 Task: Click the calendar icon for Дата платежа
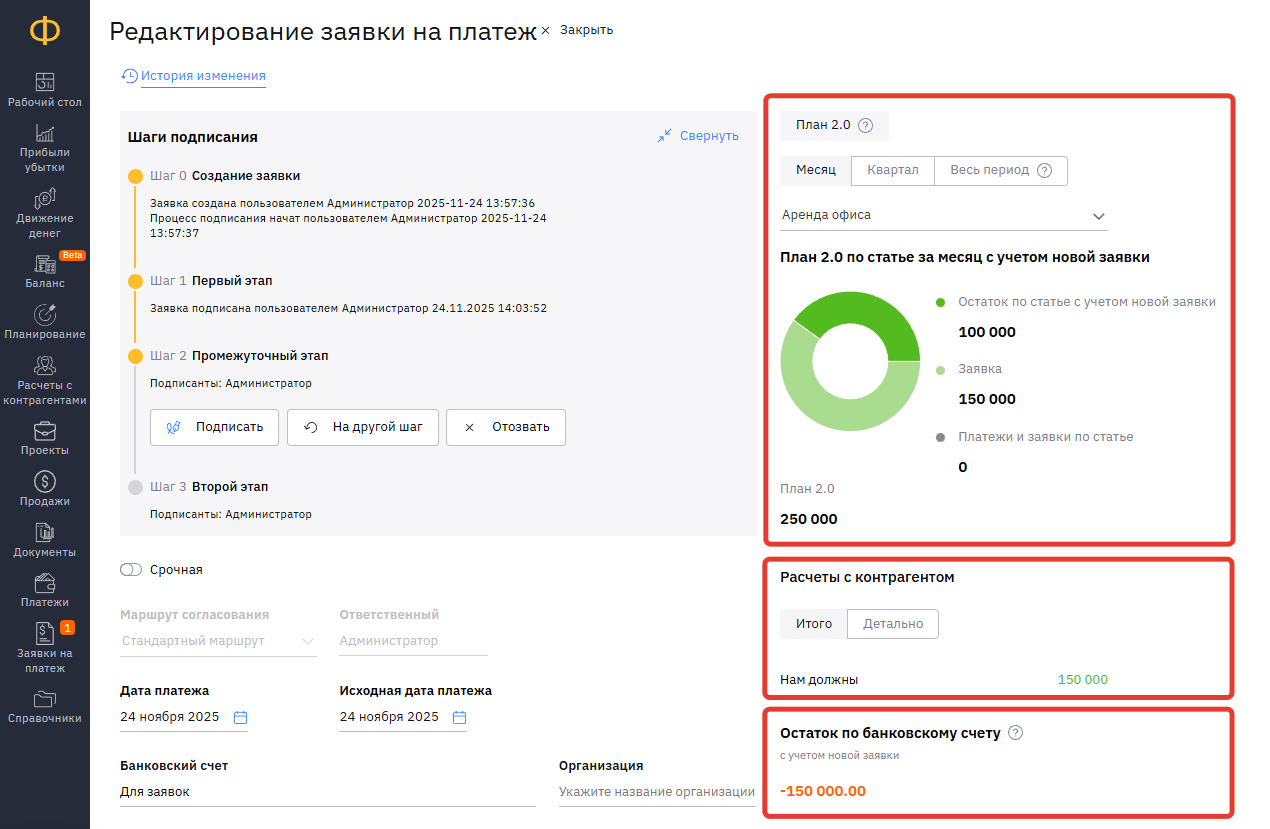click(240, 717)
